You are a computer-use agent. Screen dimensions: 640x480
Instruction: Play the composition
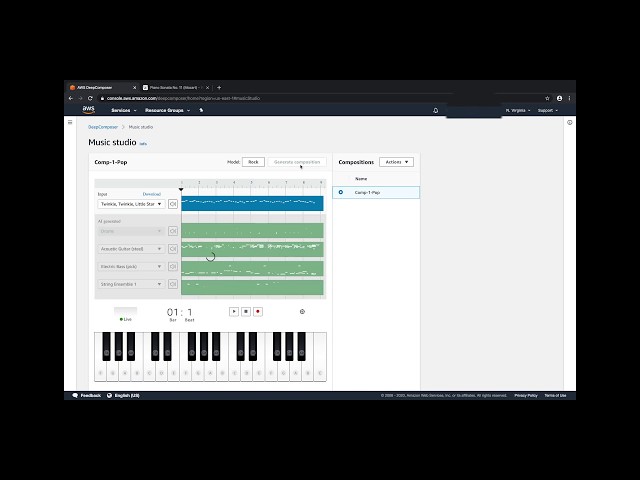tap(234, 312)
